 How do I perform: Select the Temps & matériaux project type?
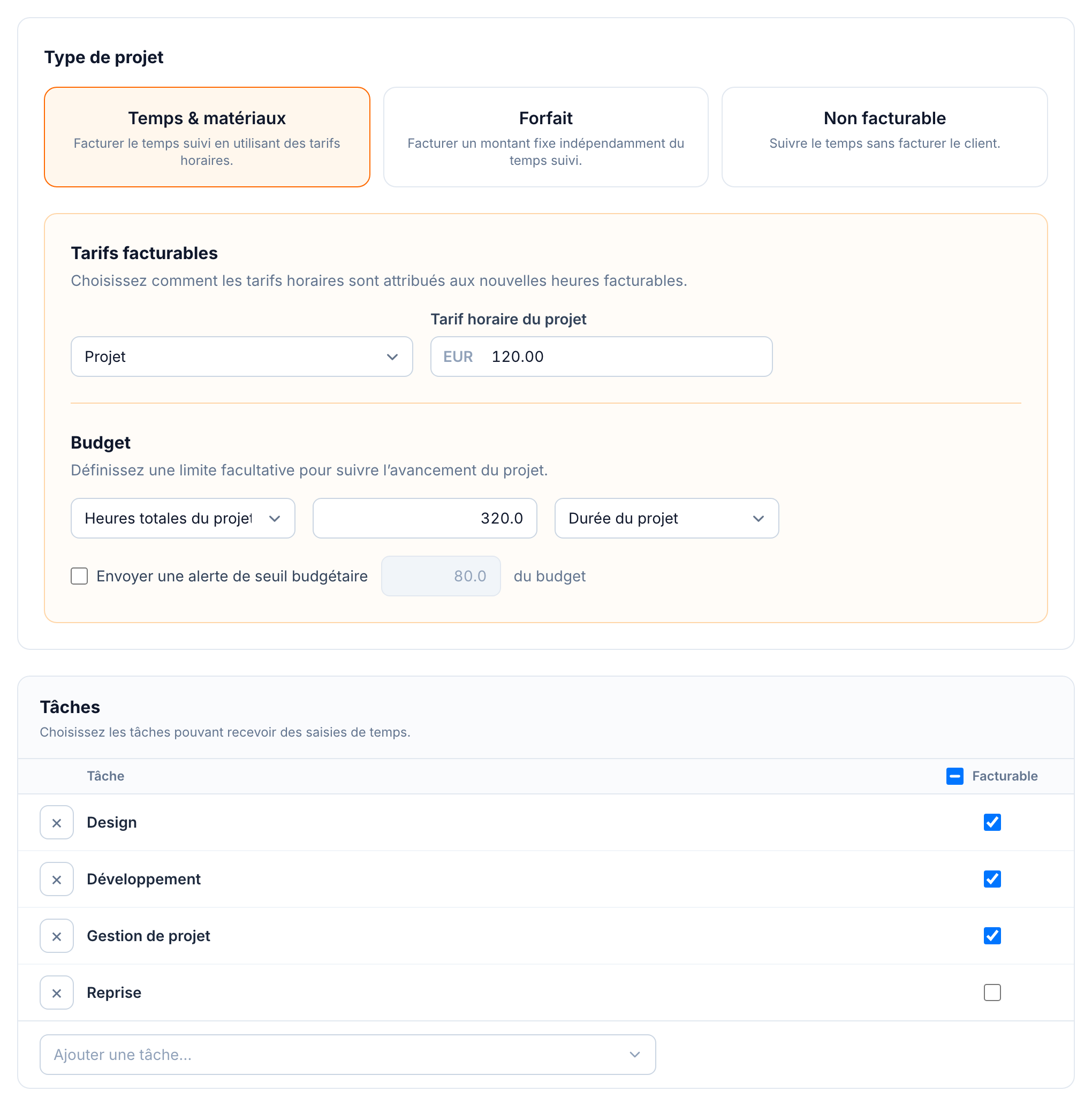coord(207,137)
